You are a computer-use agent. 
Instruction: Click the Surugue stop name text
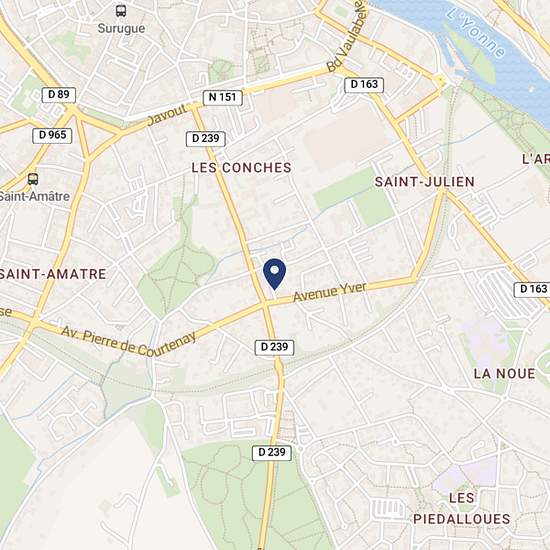pos(121,28)
